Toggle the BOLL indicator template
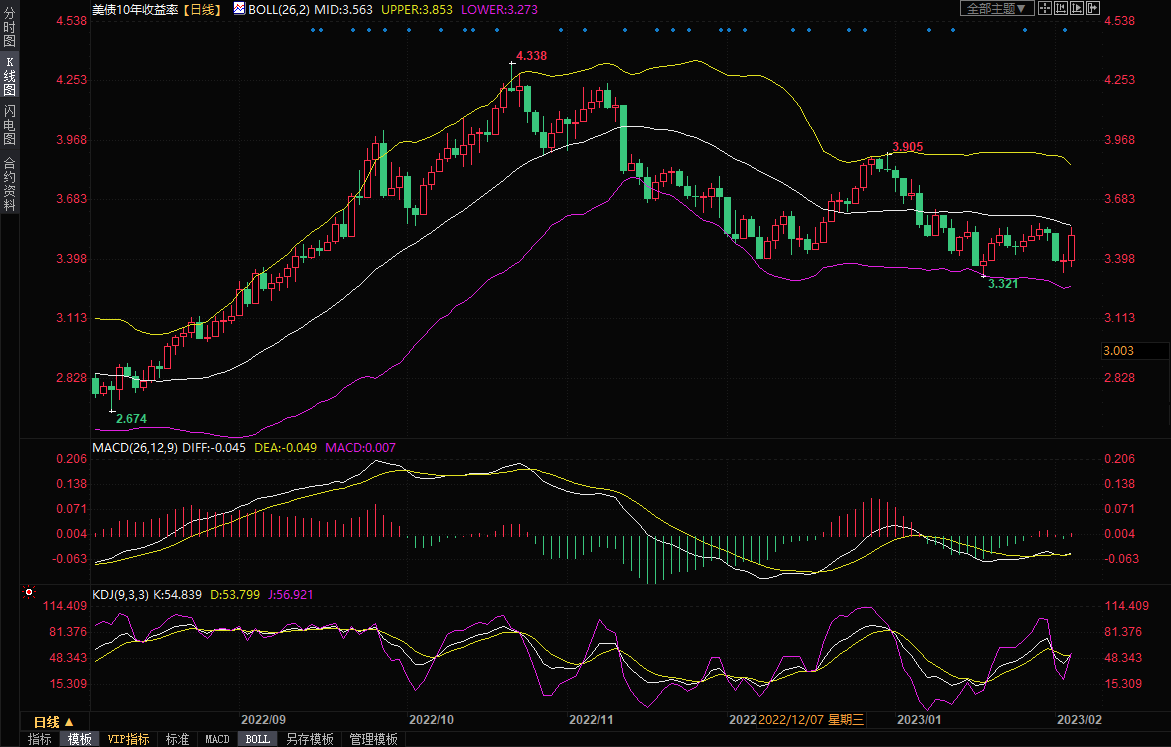The height and width of the screenshot is (747, 1171). (x=257, y=739)
